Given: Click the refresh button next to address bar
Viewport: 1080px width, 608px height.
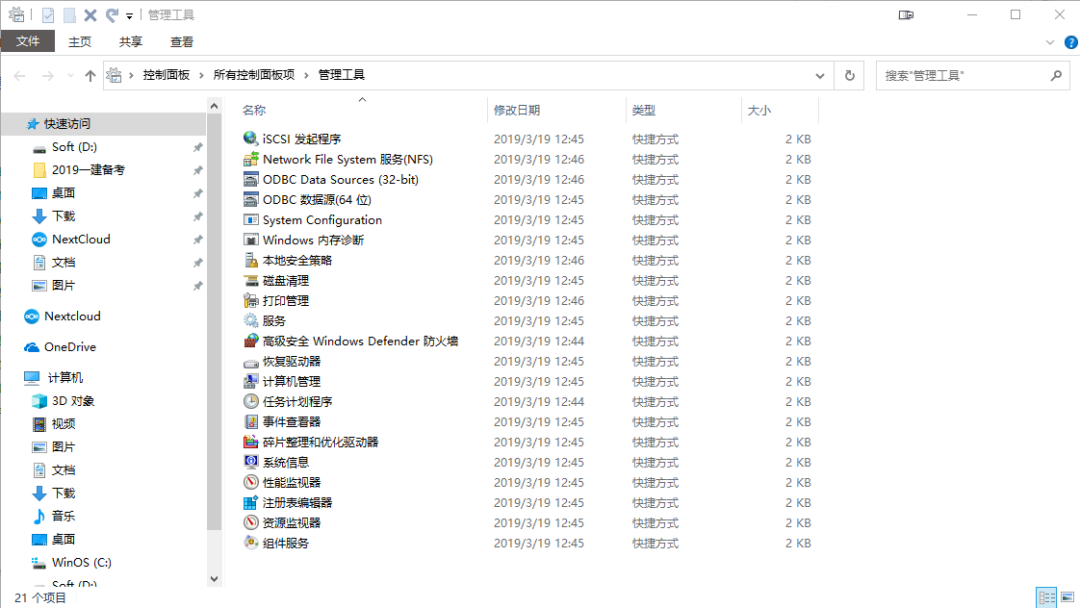Looking at the screenshot, I should (x=849, y=75).
